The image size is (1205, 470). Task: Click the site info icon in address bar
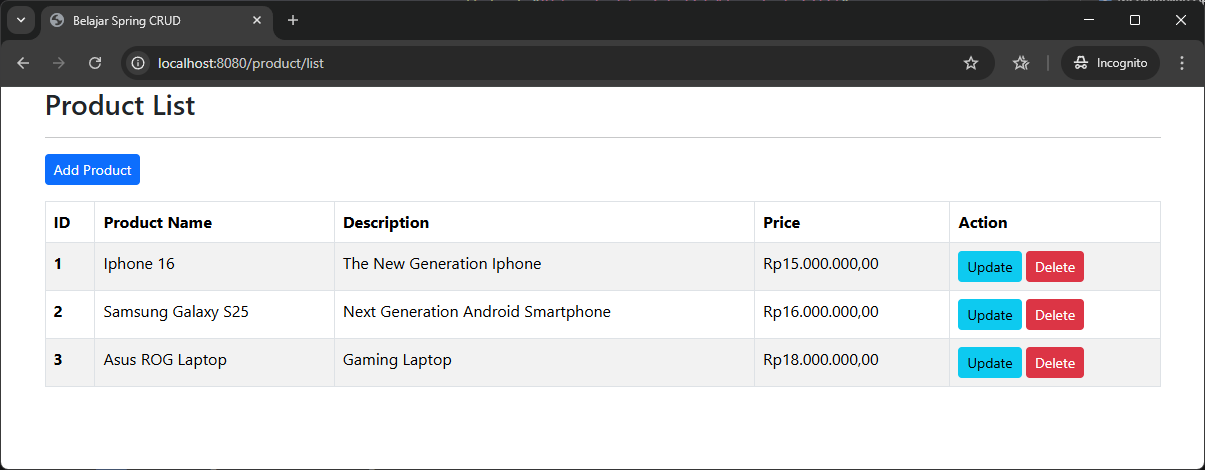tap(139, 63)
